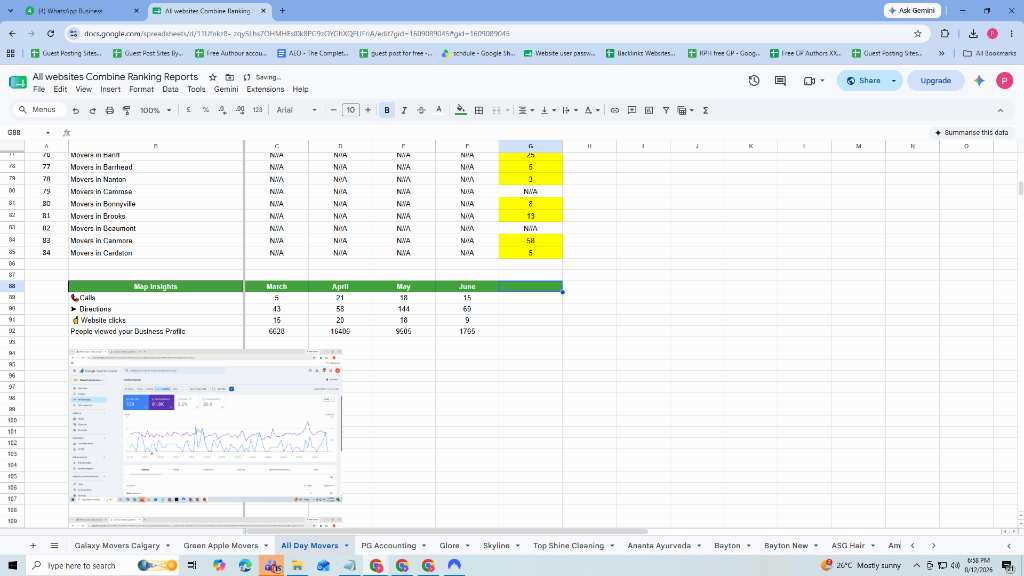This screenshot has width=1024, height=576.
Task: Click the Share button
Action: [863, 80]
